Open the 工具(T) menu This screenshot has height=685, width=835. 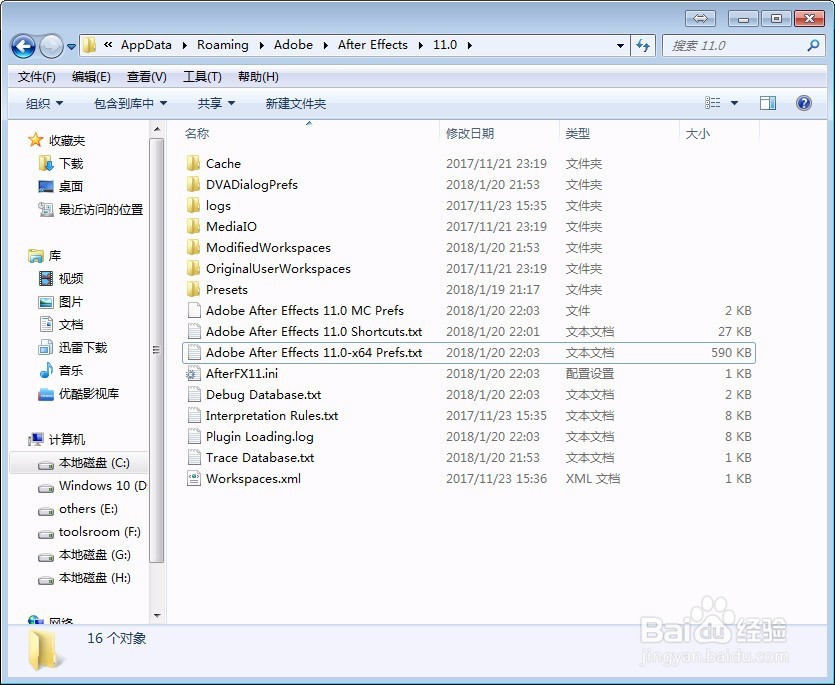click(x=202, y=77)
